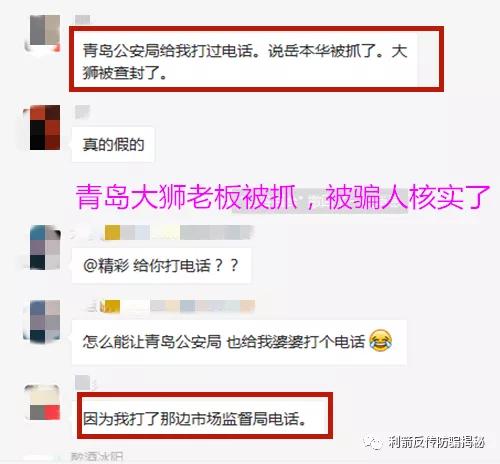Select the 青岛公安局给我打过电话 message bubble
500x464 pixels.
[245, 62]
